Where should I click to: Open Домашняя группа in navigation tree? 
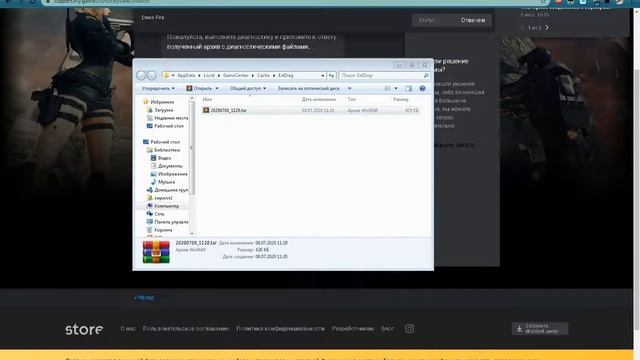[167, 190]
